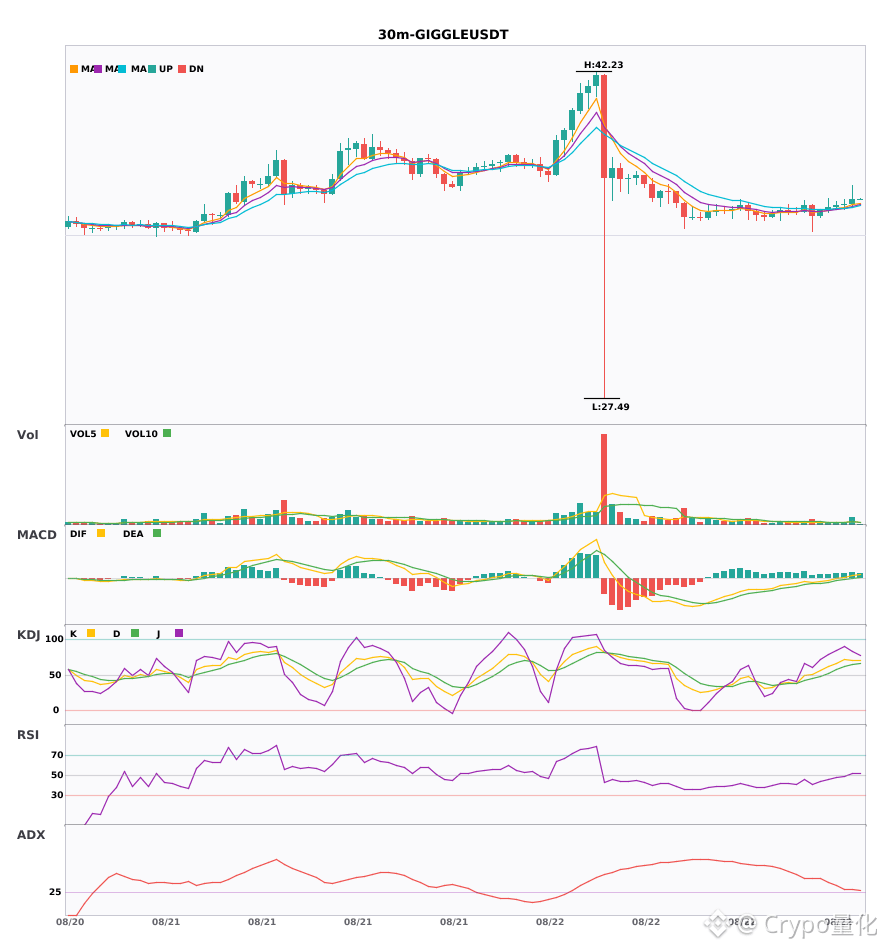Click the purple MA legend swatch

tap(98, 69)
